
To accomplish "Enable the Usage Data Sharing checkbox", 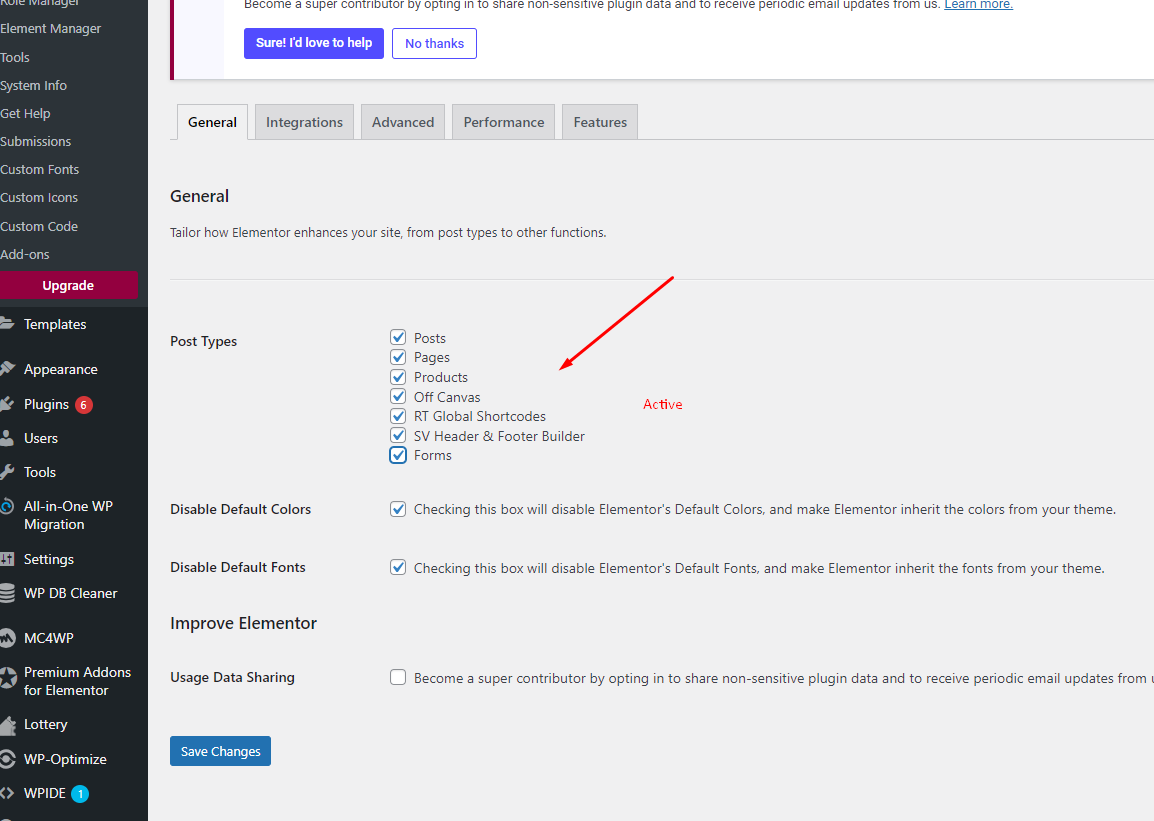I will (398, 677).
